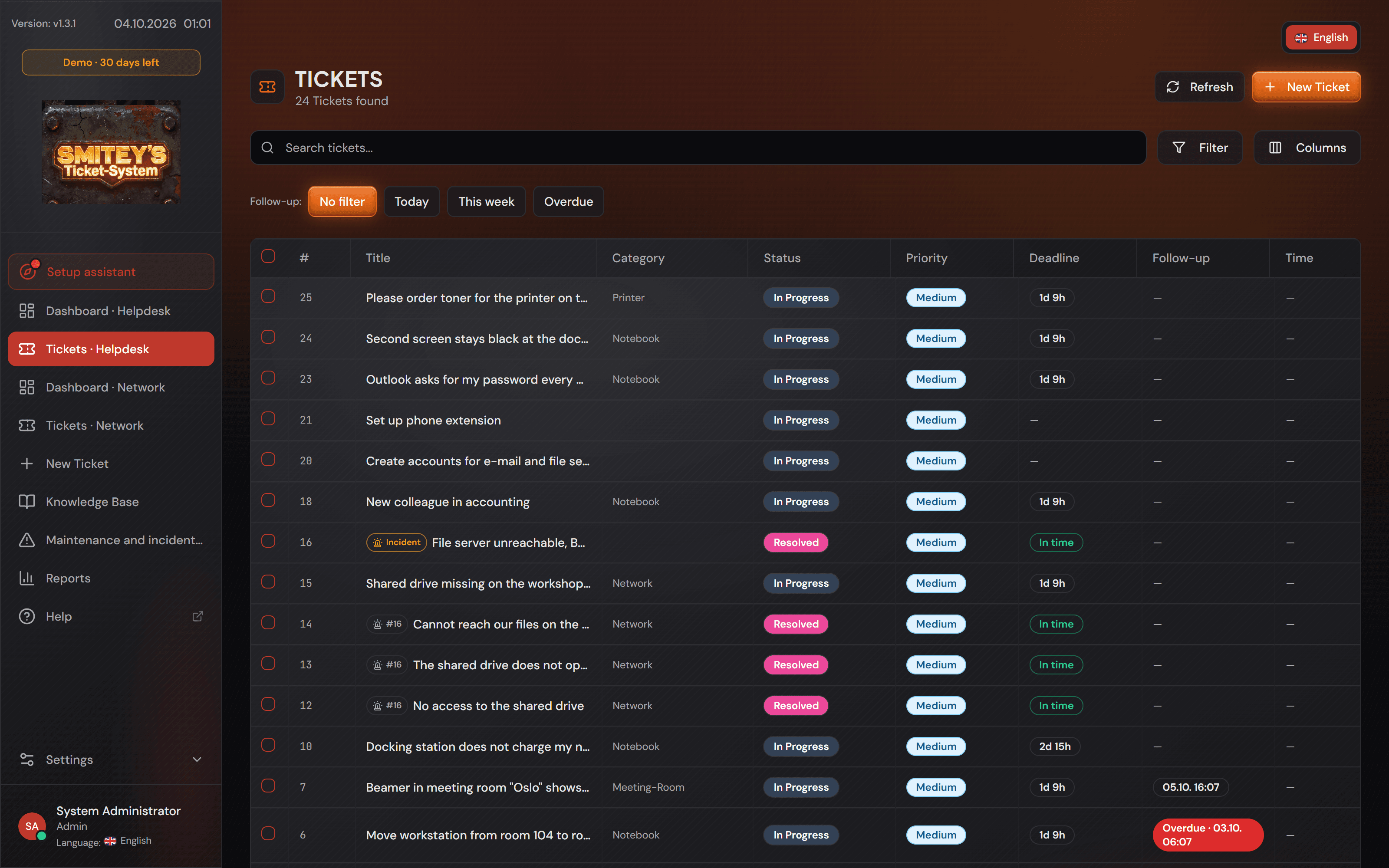Viewport: 1389px width, 868px height.
Task: Click the Settings sliders icon
Action: [x=27, y=759]
